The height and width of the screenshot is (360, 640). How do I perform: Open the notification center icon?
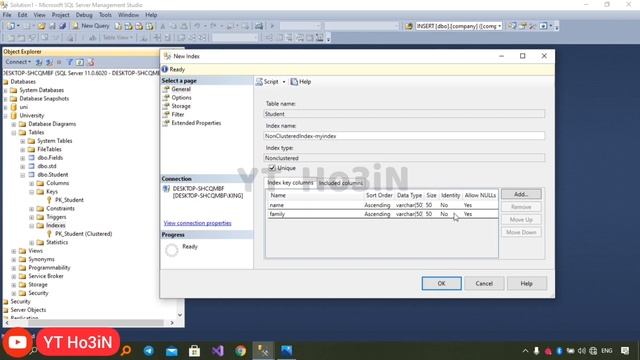[625, 351]
